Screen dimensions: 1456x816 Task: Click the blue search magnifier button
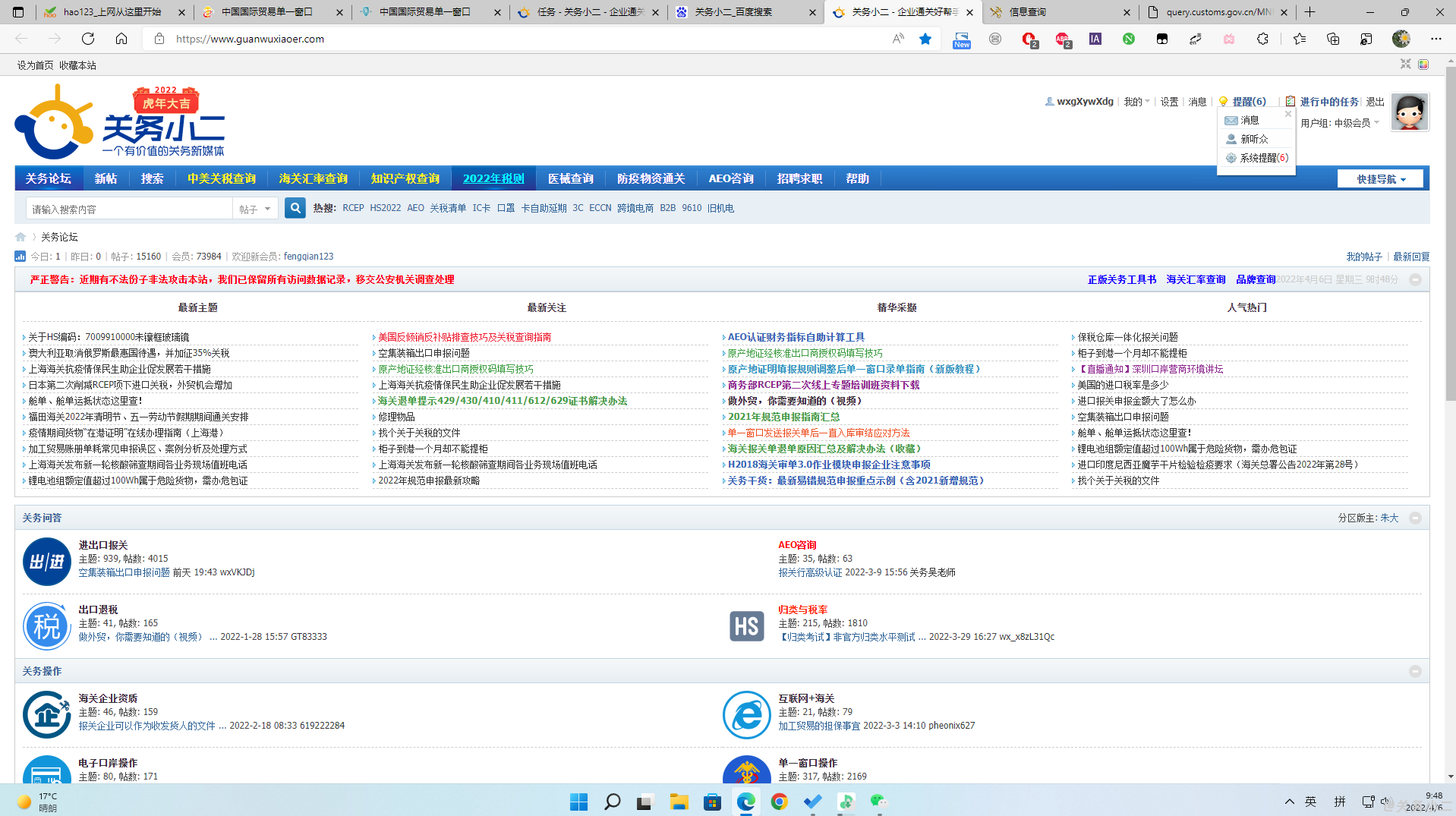(295, 208)
